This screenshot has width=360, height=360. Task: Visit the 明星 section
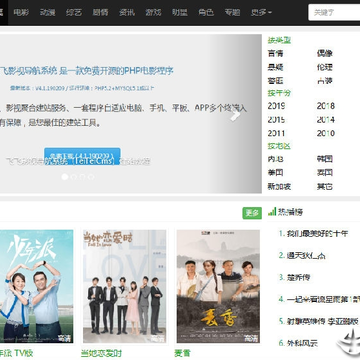(x=180, y=13)
